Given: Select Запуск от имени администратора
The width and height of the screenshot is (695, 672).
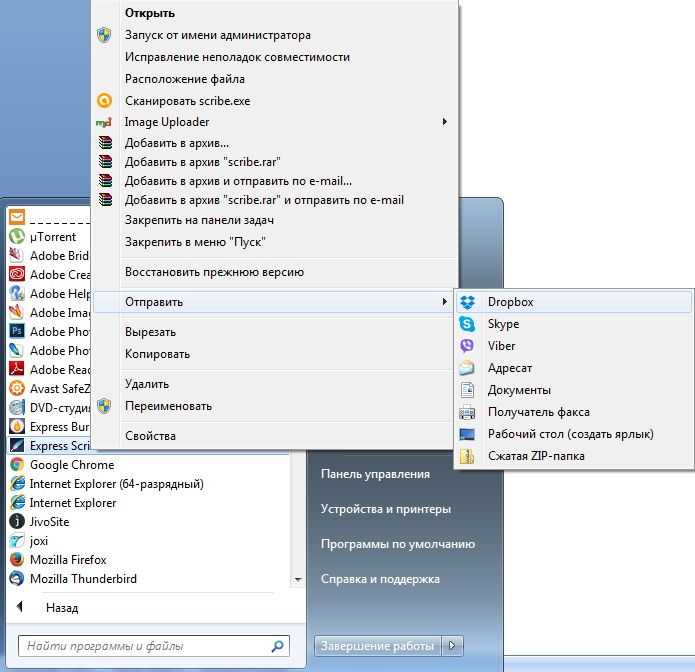Looking at the screenshot, I should [x=218, y=35].
